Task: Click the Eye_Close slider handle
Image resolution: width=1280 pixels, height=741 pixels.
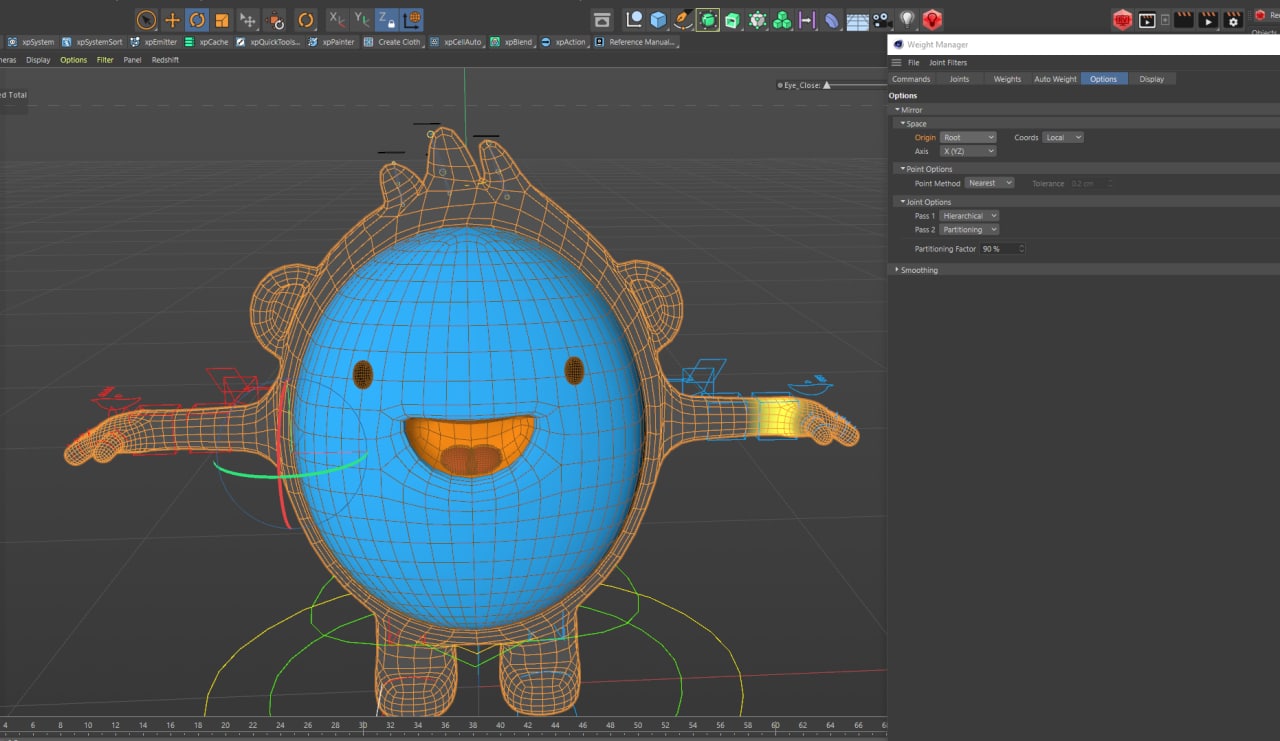Action: pos(826,86)
